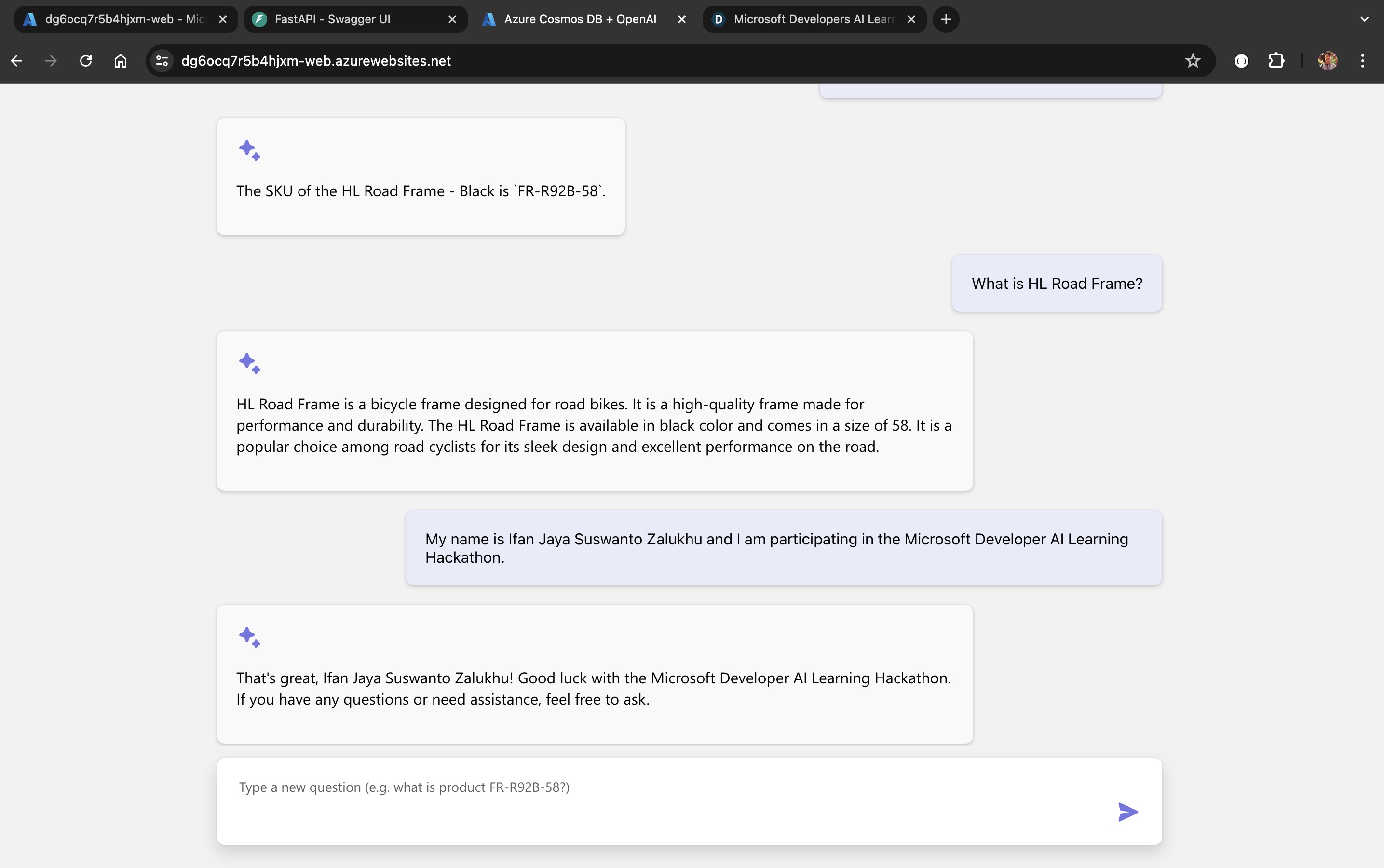Bookmark this page with the star icon
The width and height of the screenshot is (1384, 868).
click(1192, 61)
